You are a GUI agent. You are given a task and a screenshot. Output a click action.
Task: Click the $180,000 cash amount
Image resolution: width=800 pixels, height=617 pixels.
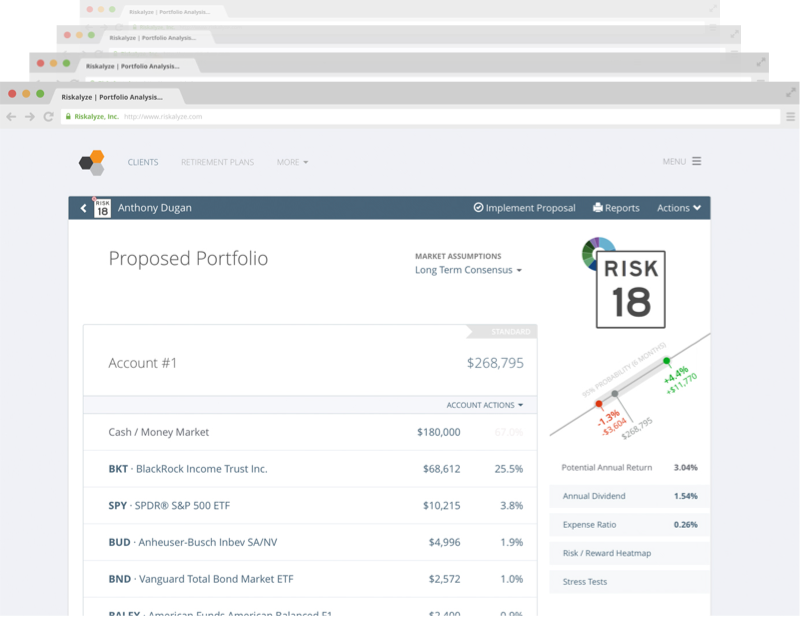[438, 432]
